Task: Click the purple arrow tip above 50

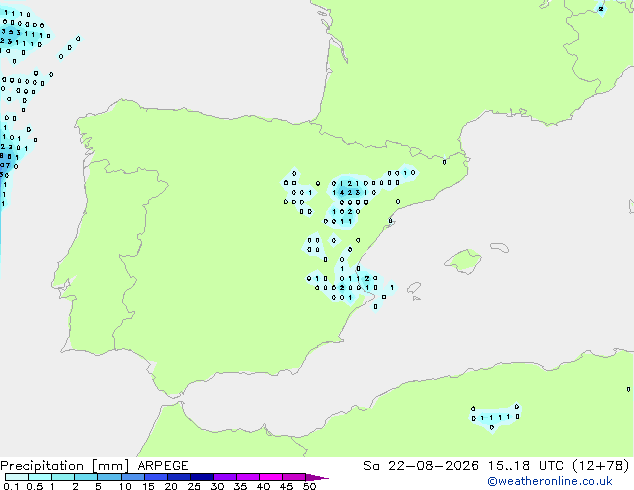Action: click(317, 477)
